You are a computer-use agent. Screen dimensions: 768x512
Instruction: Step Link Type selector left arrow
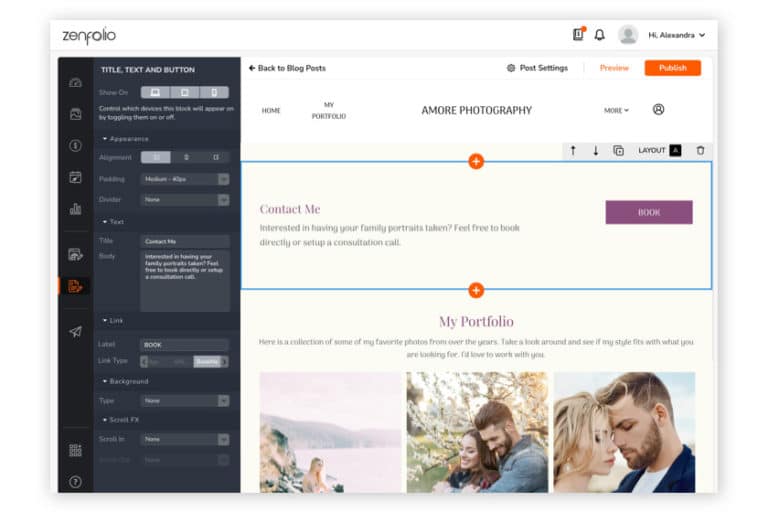point(144,362)
